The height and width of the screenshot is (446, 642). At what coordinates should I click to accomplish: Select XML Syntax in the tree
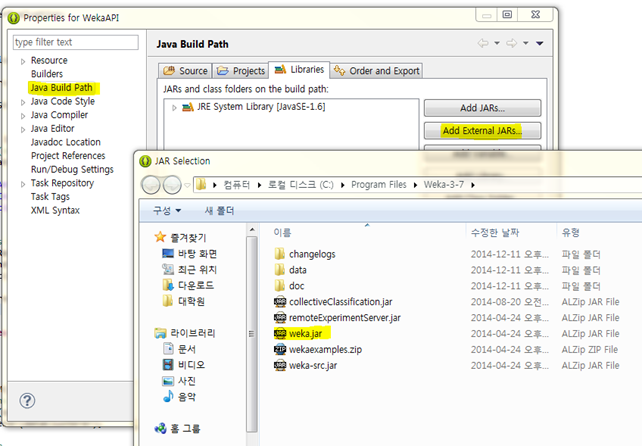[x=55, y=210]
